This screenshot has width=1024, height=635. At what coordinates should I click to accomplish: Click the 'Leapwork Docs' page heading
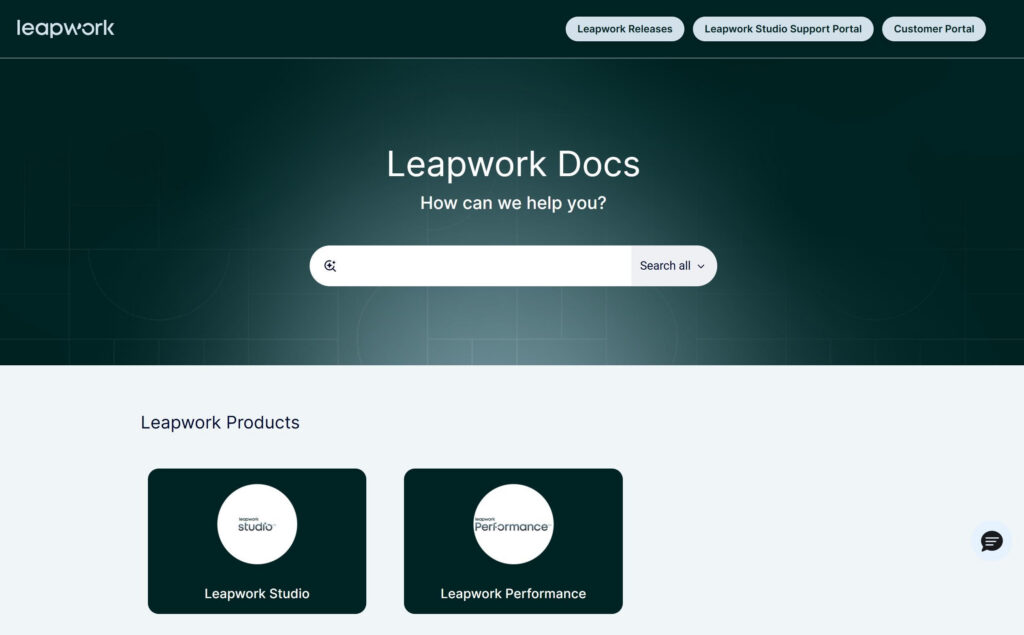tap(513, 164)
